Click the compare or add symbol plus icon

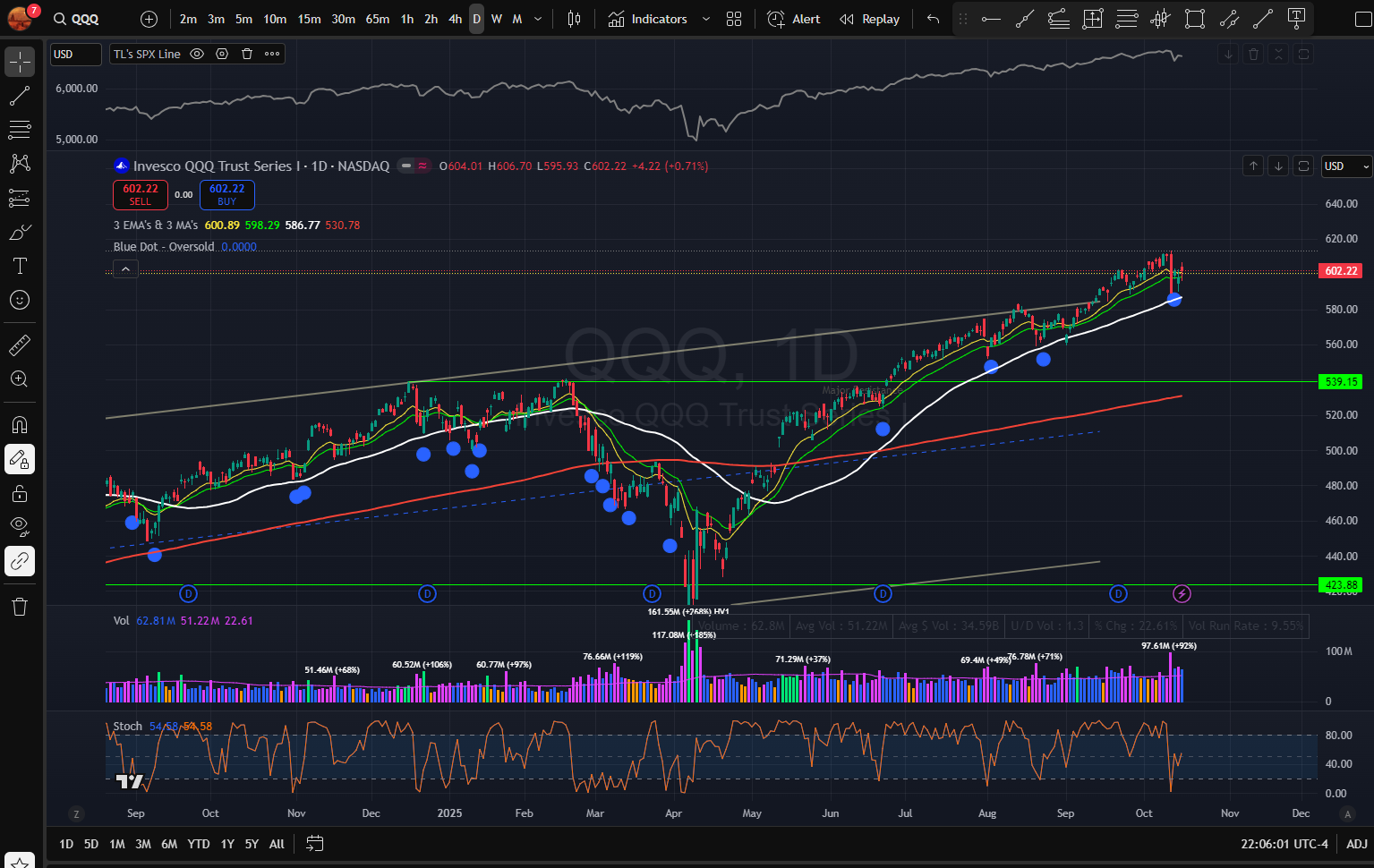(149, 19)
